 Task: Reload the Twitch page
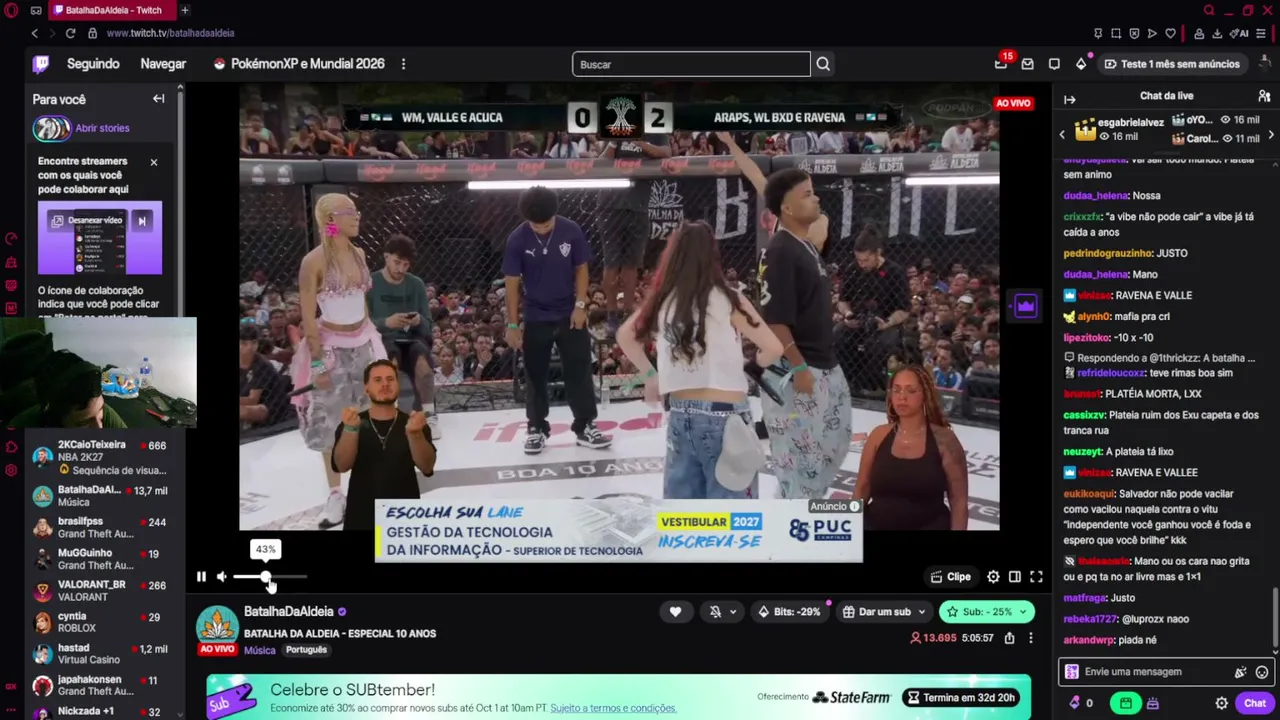[70, 33]
